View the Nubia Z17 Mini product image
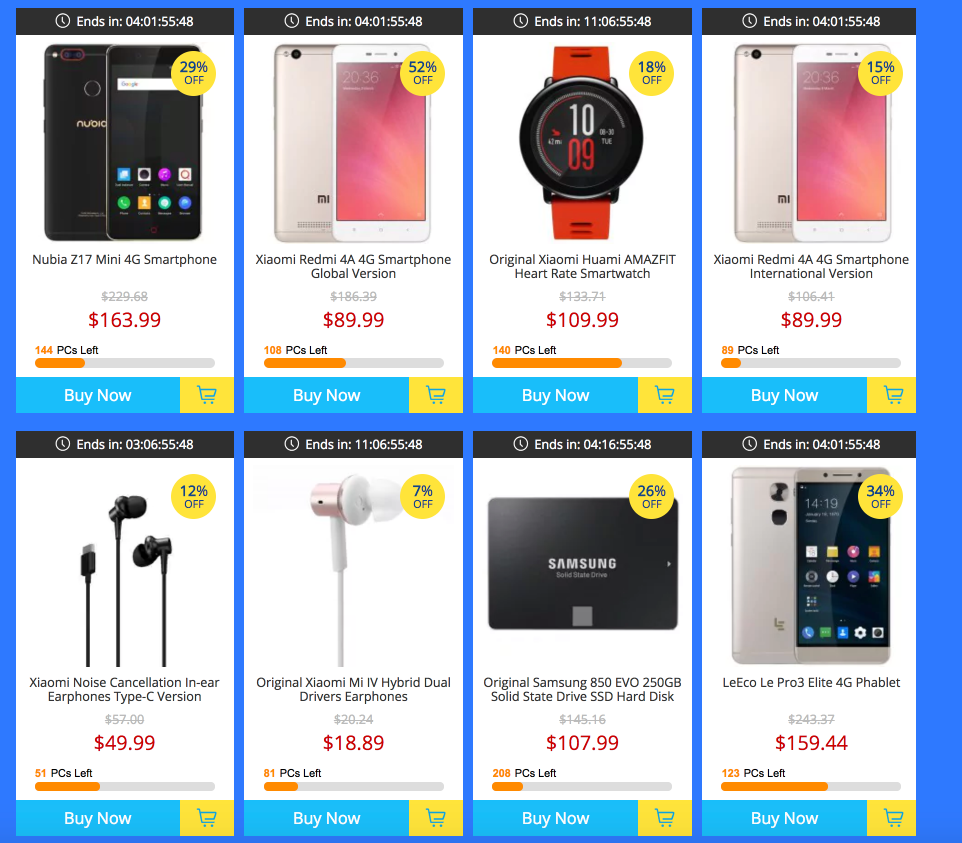This screenshot has width=962, height=843. [123, 142]
